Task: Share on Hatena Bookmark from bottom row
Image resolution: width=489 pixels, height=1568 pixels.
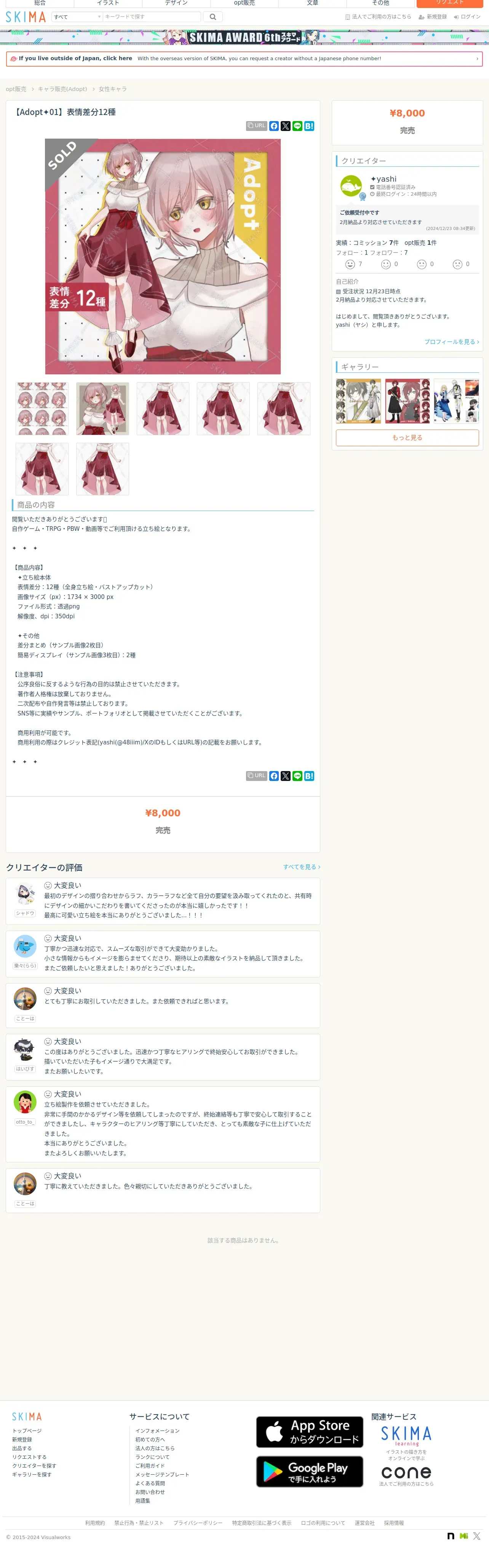Action: (309, 776)
